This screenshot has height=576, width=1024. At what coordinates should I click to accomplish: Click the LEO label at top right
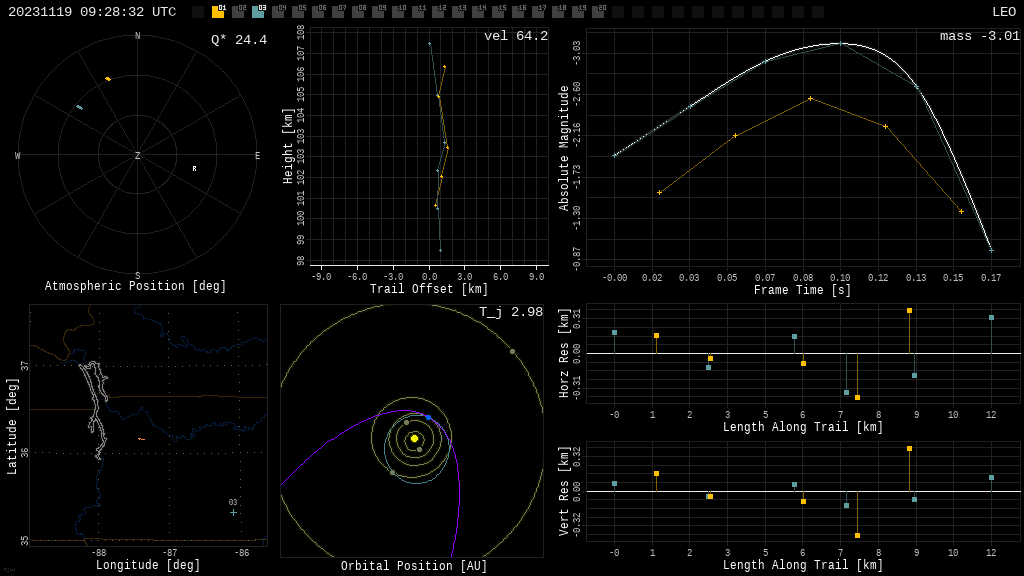click(x=1004, y=12)
